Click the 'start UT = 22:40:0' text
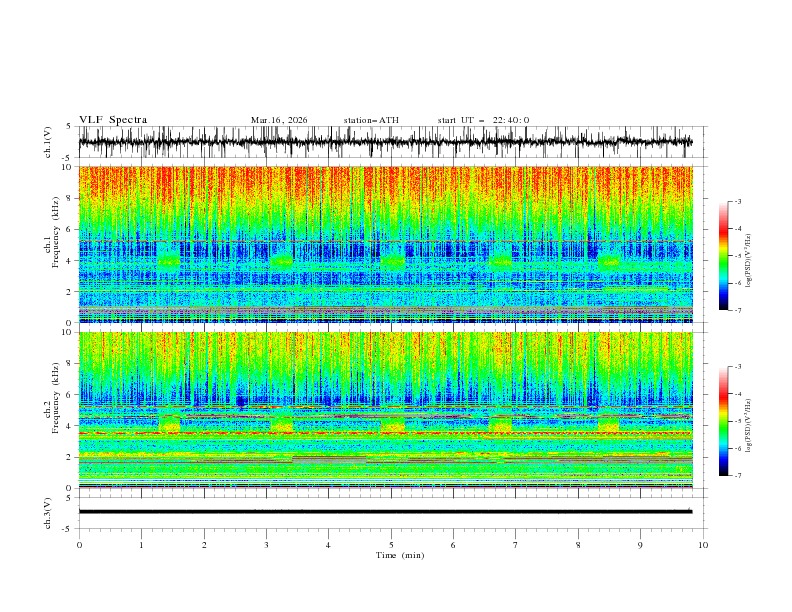This screenshot has width=792, height=612. point(483,120)
